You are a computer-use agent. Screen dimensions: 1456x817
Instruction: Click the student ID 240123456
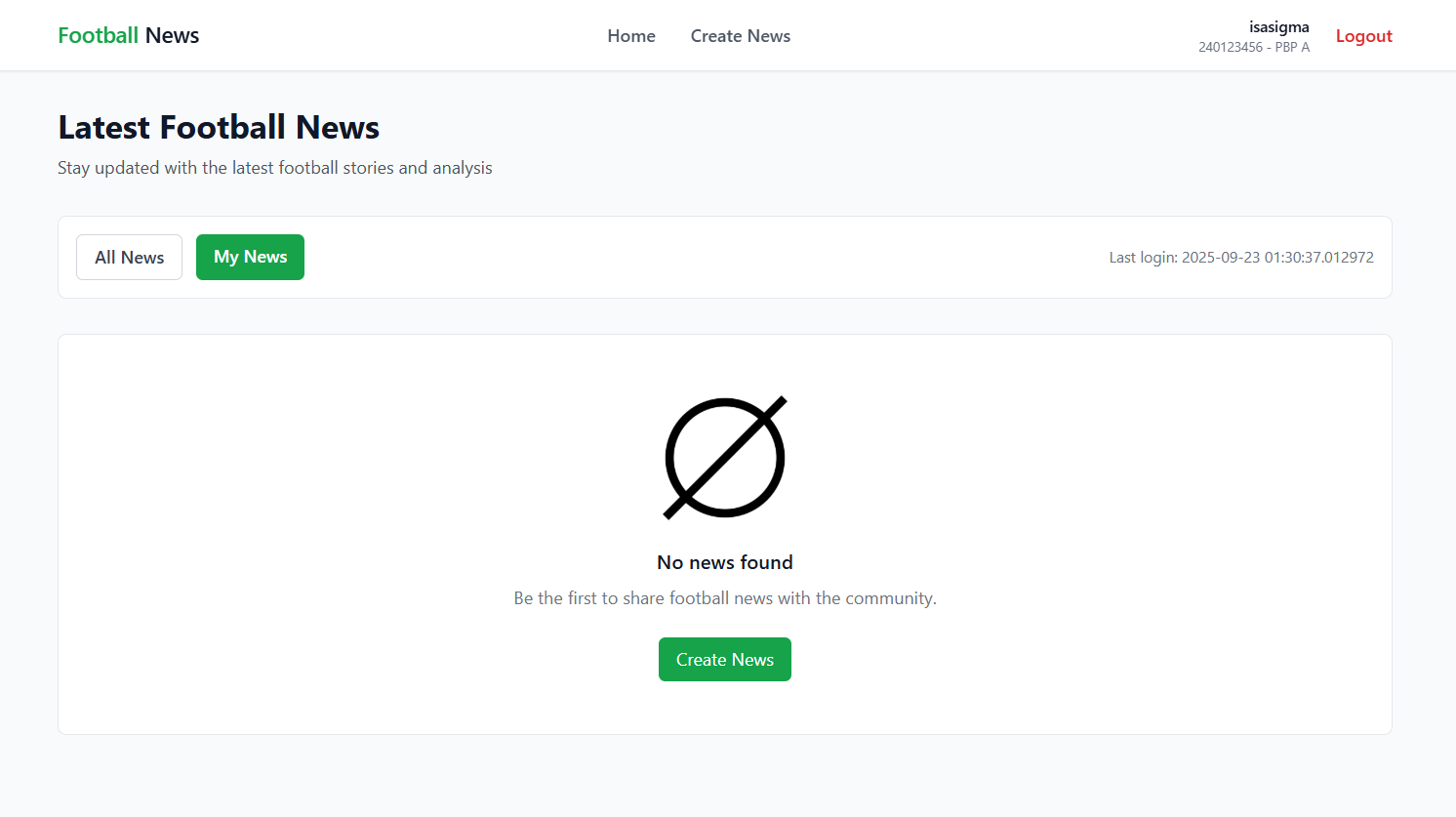pyautogui.click(x=1230, y=47)
